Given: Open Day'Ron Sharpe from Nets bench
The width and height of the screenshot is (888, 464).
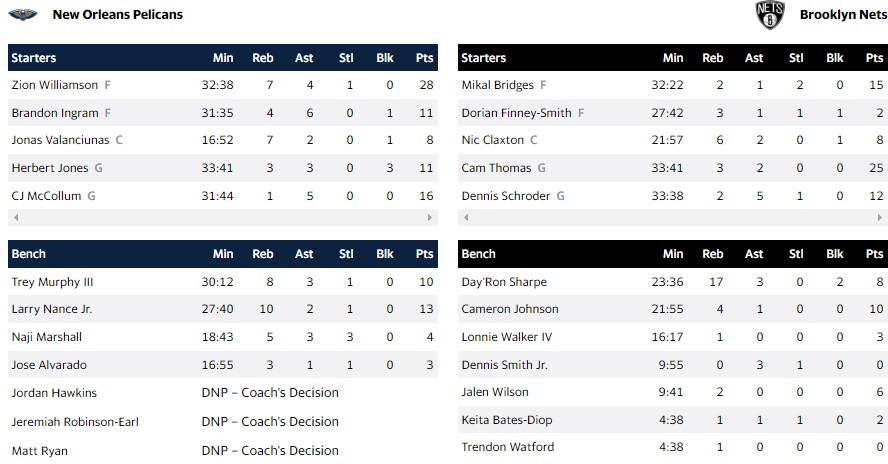Looking at the screenshot, I should (504, 282).
